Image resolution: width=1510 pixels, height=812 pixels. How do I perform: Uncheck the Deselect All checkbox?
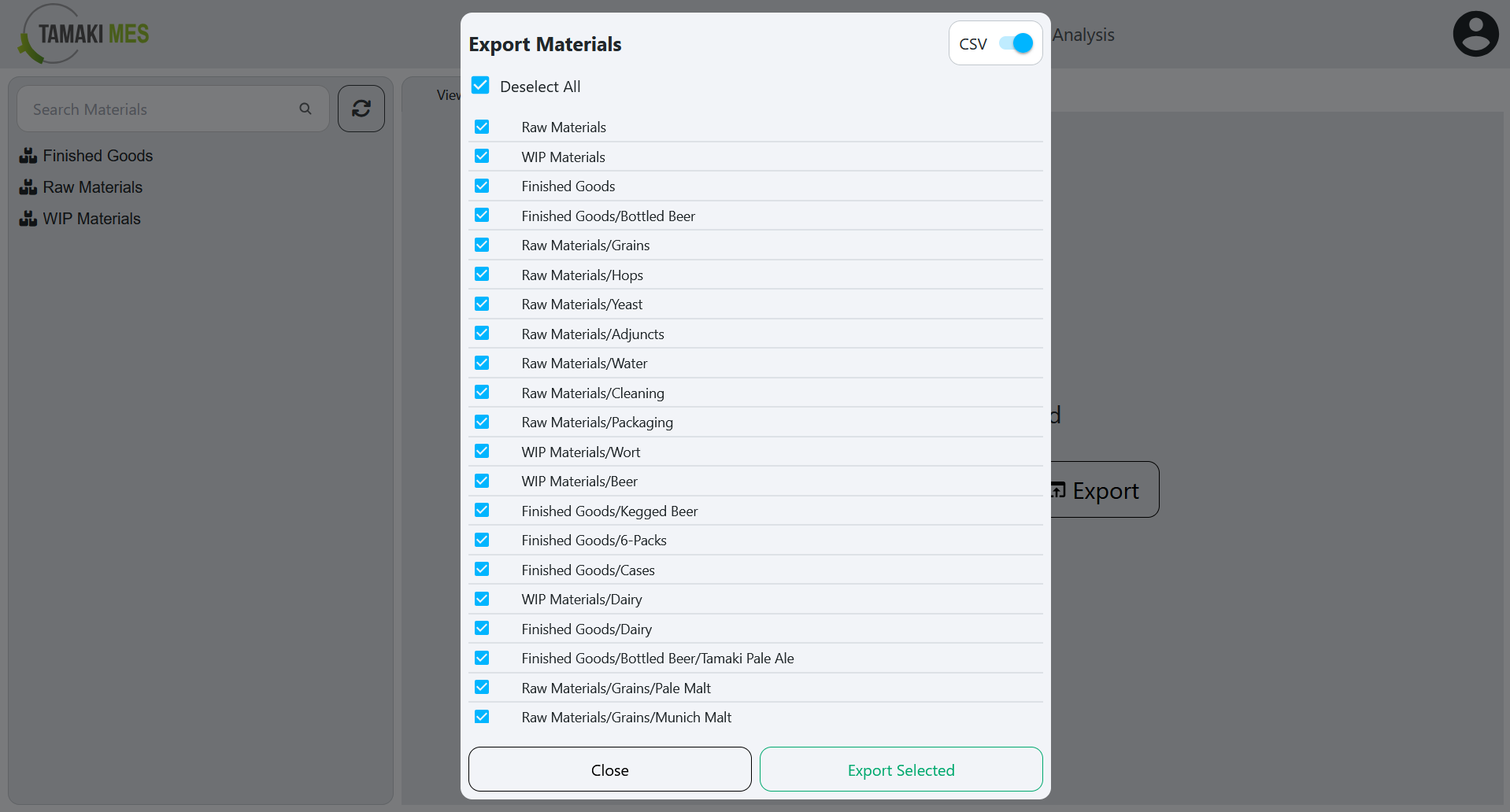480,85
